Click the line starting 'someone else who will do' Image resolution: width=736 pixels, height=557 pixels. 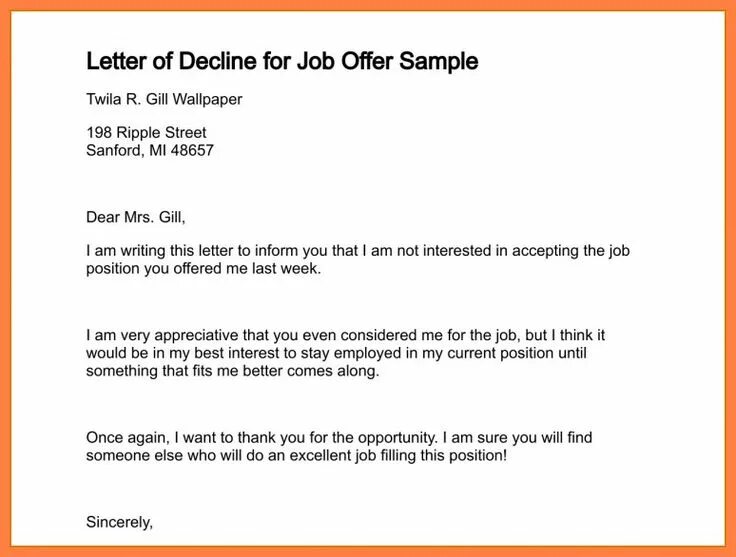click(296, 455)
